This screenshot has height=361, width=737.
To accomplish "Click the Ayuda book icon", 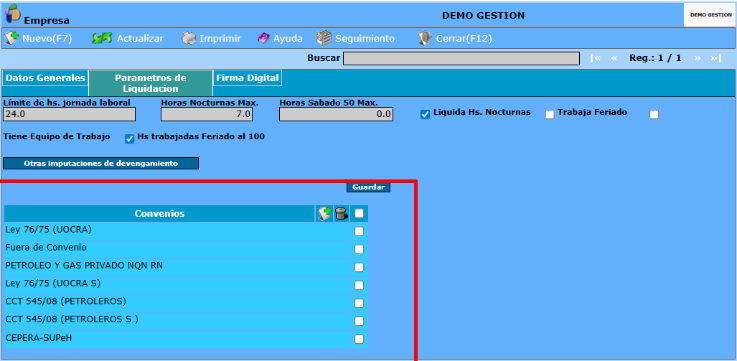I will (x=264, y=39).
